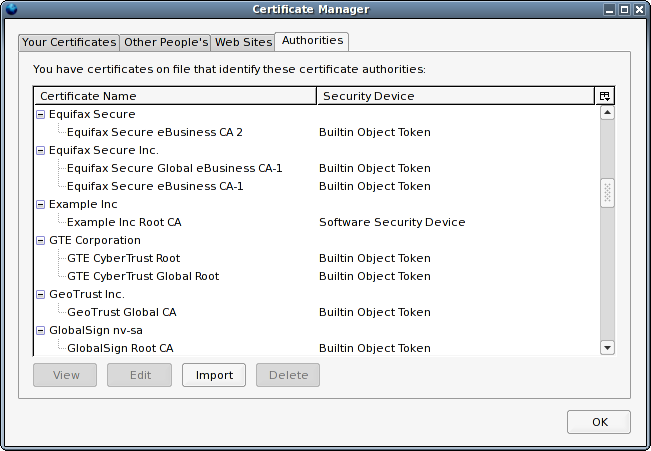Select Equifax Secure Global eBusiness CA-1

(x=174, y=168)
